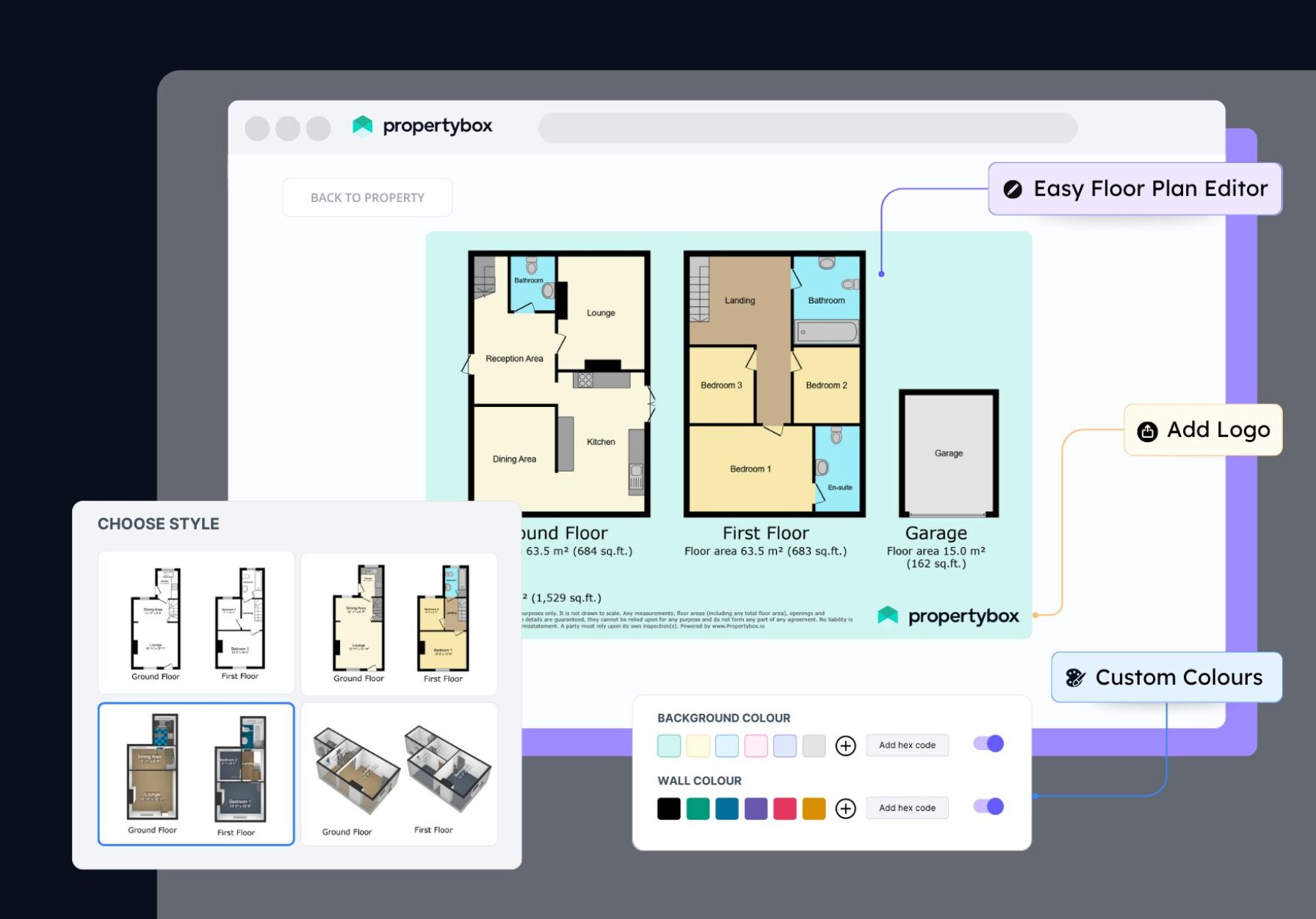The height and width of the screenshot is (919, 1316).
Task: Open the Add hex code field for Wall Colour
Action: pos(907,807)
